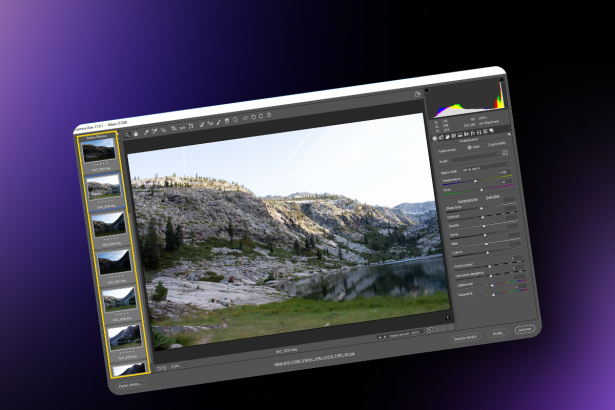This screenshot has width=615, height=410.
Task: Rotate image clockwise
Action: (261, 116)
